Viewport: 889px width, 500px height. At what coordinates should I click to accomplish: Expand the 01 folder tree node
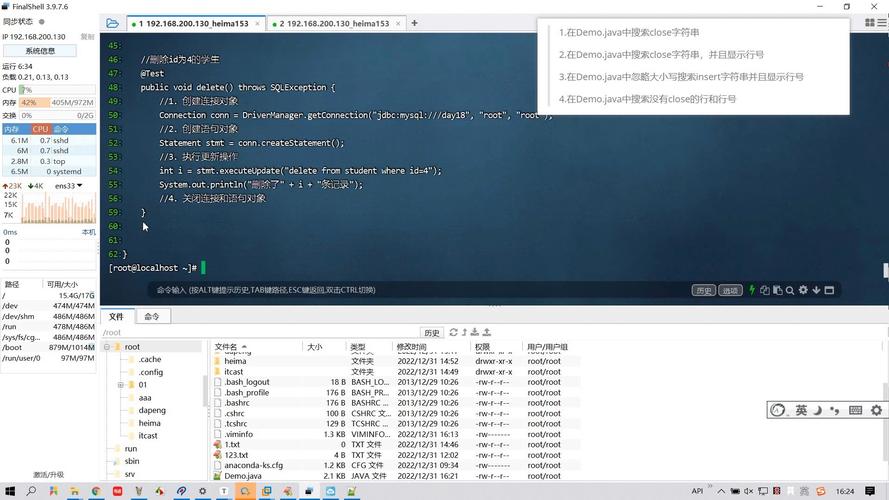click(x=120, y=385)
